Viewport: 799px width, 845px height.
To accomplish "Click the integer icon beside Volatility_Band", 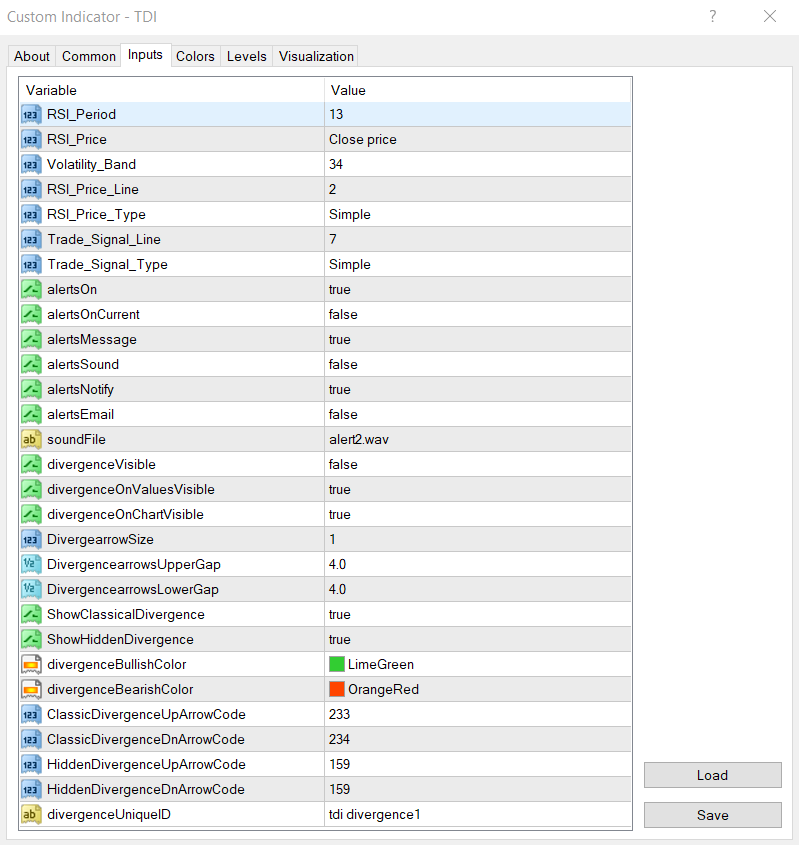I will coord(30,164).
